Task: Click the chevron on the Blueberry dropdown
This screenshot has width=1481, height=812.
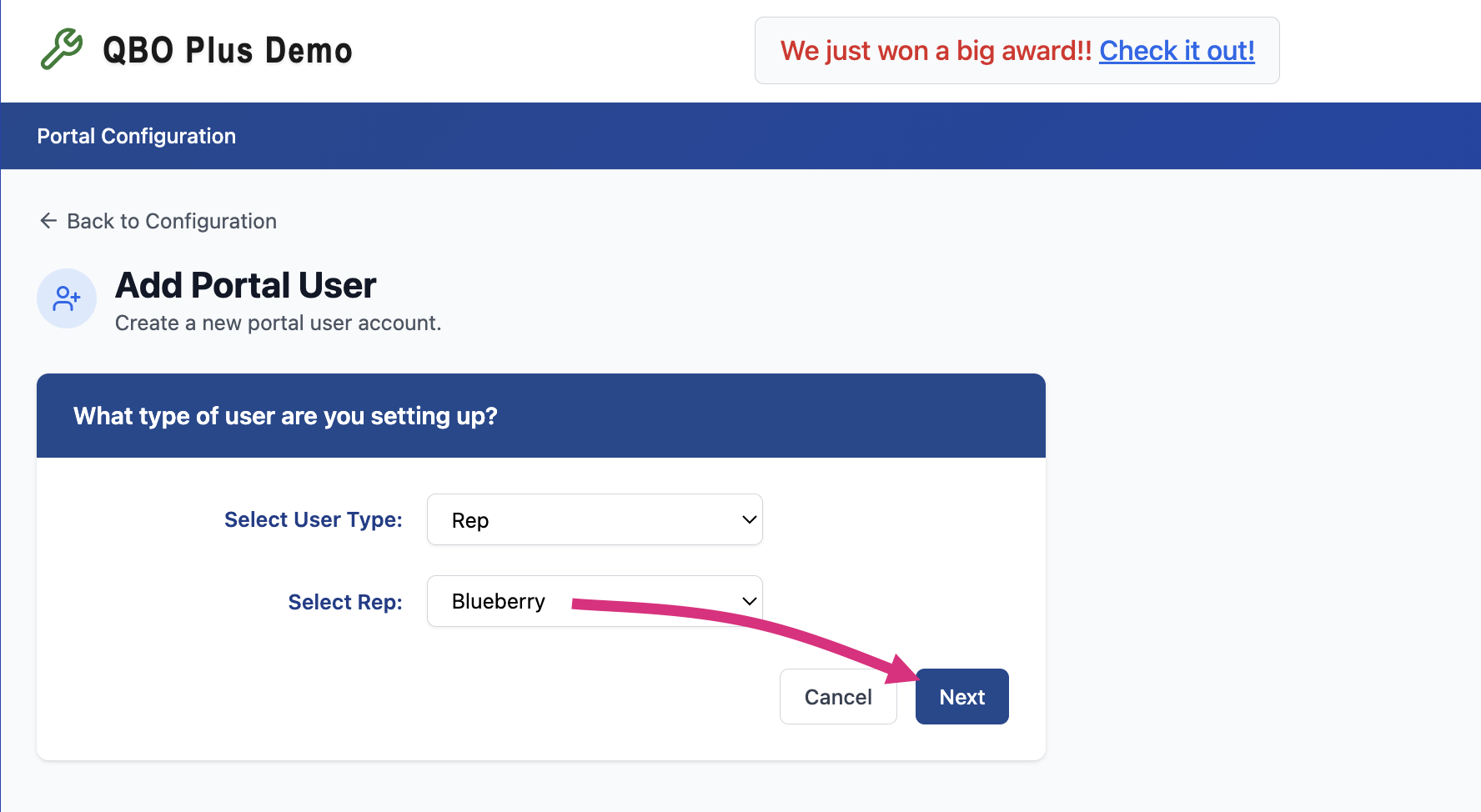Action: click(749, 601)
